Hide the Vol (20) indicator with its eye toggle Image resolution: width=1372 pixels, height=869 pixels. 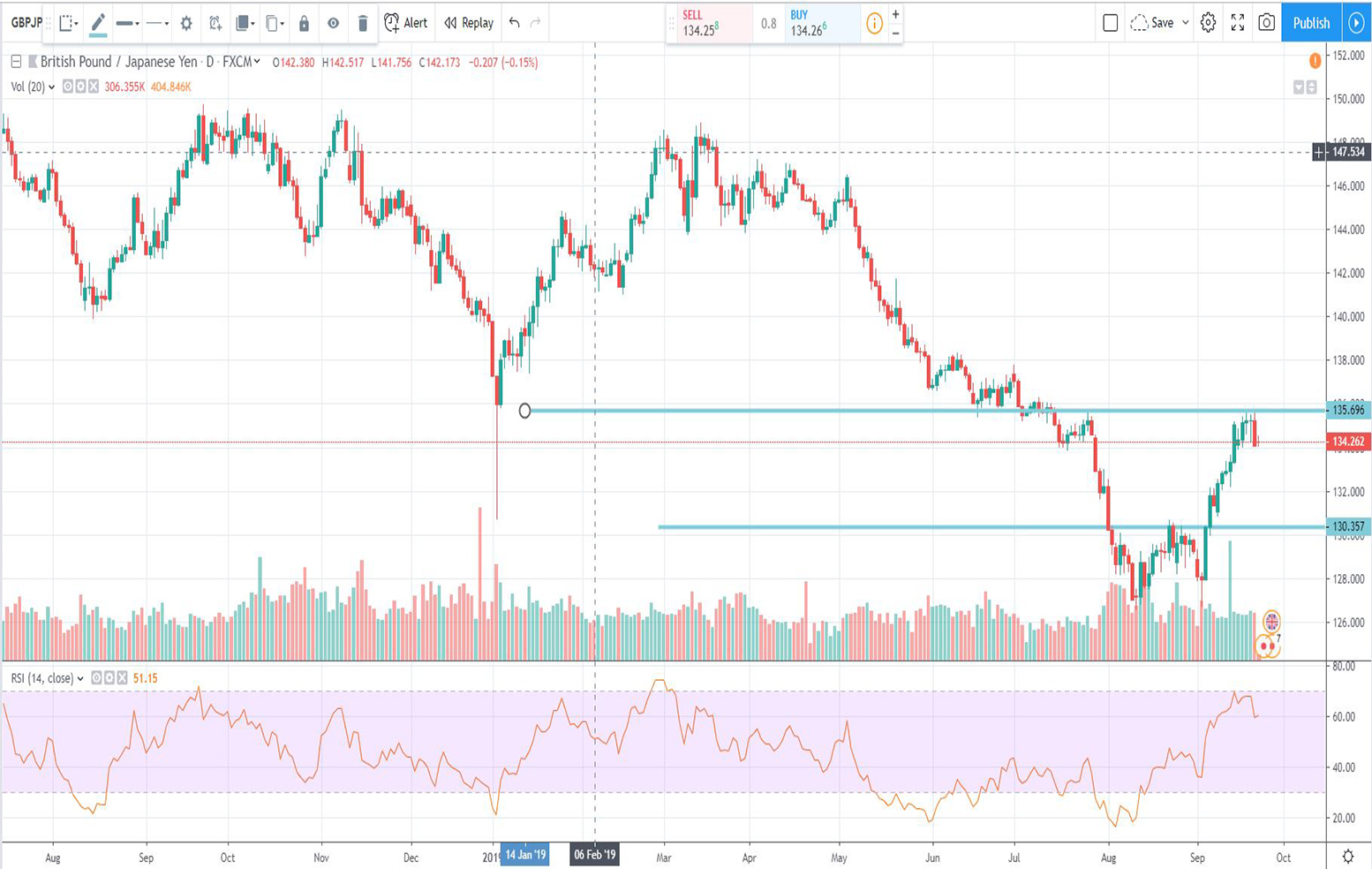pos(66,87)
